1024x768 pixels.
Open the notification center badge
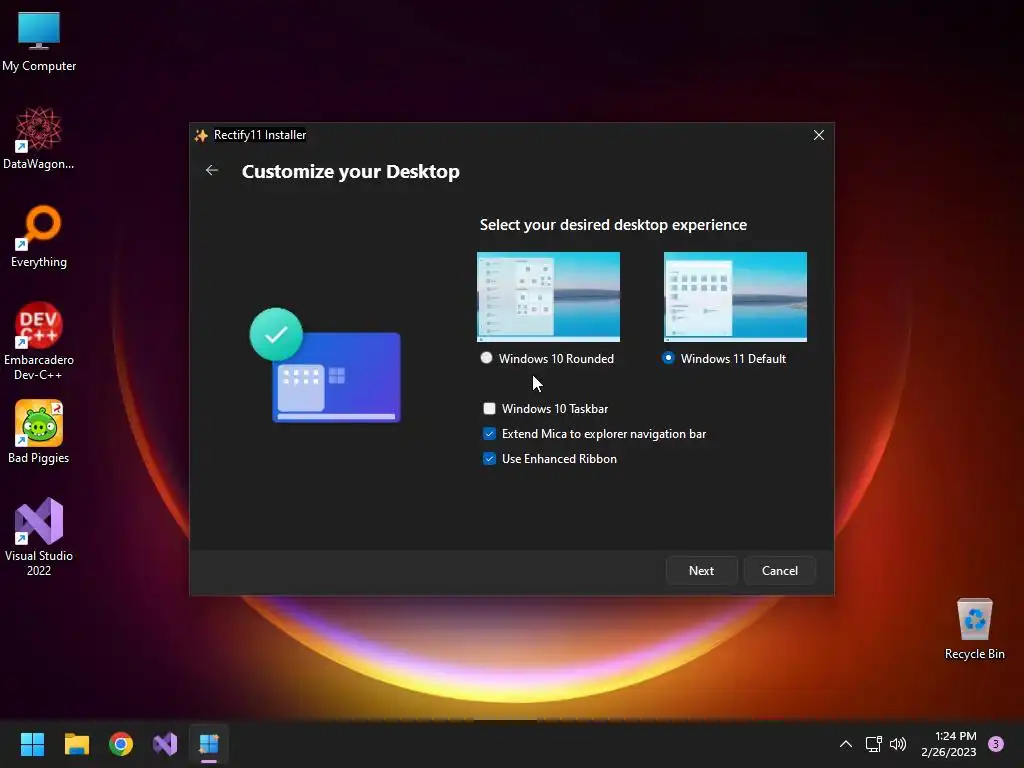[996, 744]
